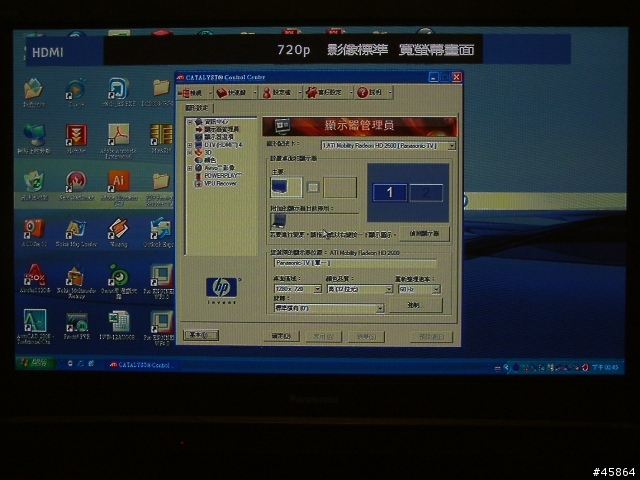
Task: Open the 檢視 (View) toolbar menu
Action: [x=193, y=93]
